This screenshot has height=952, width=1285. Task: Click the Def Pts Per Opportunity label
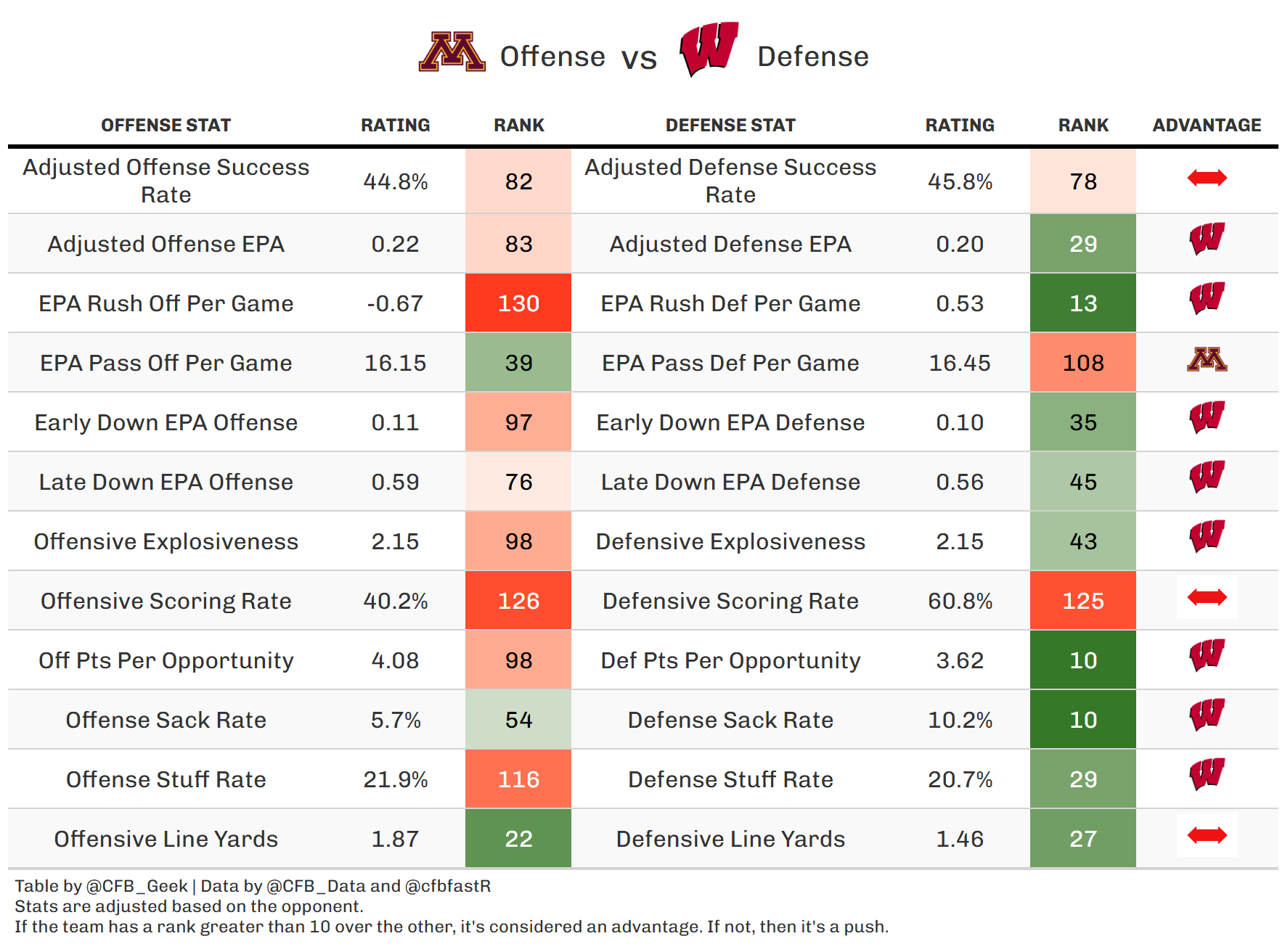coord(730,660)
